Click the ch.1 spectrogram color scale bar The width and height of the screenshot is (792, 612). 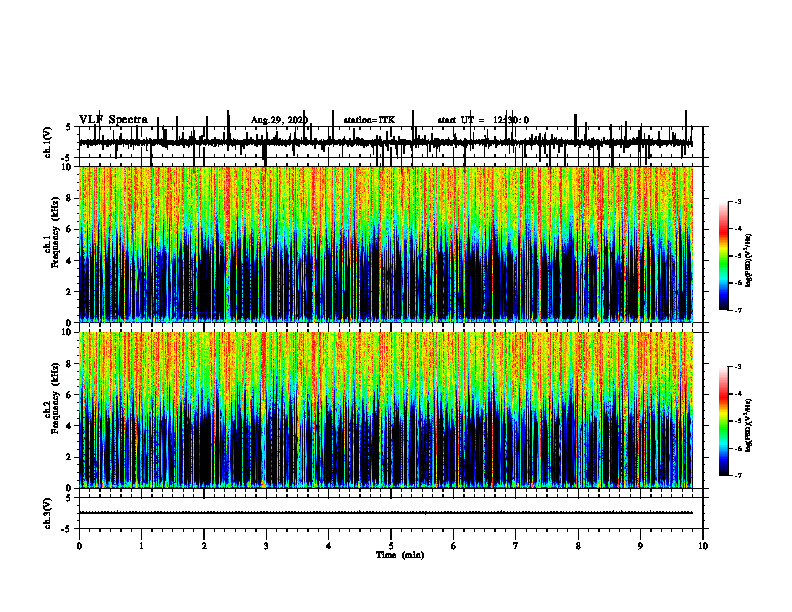[724, 256]
